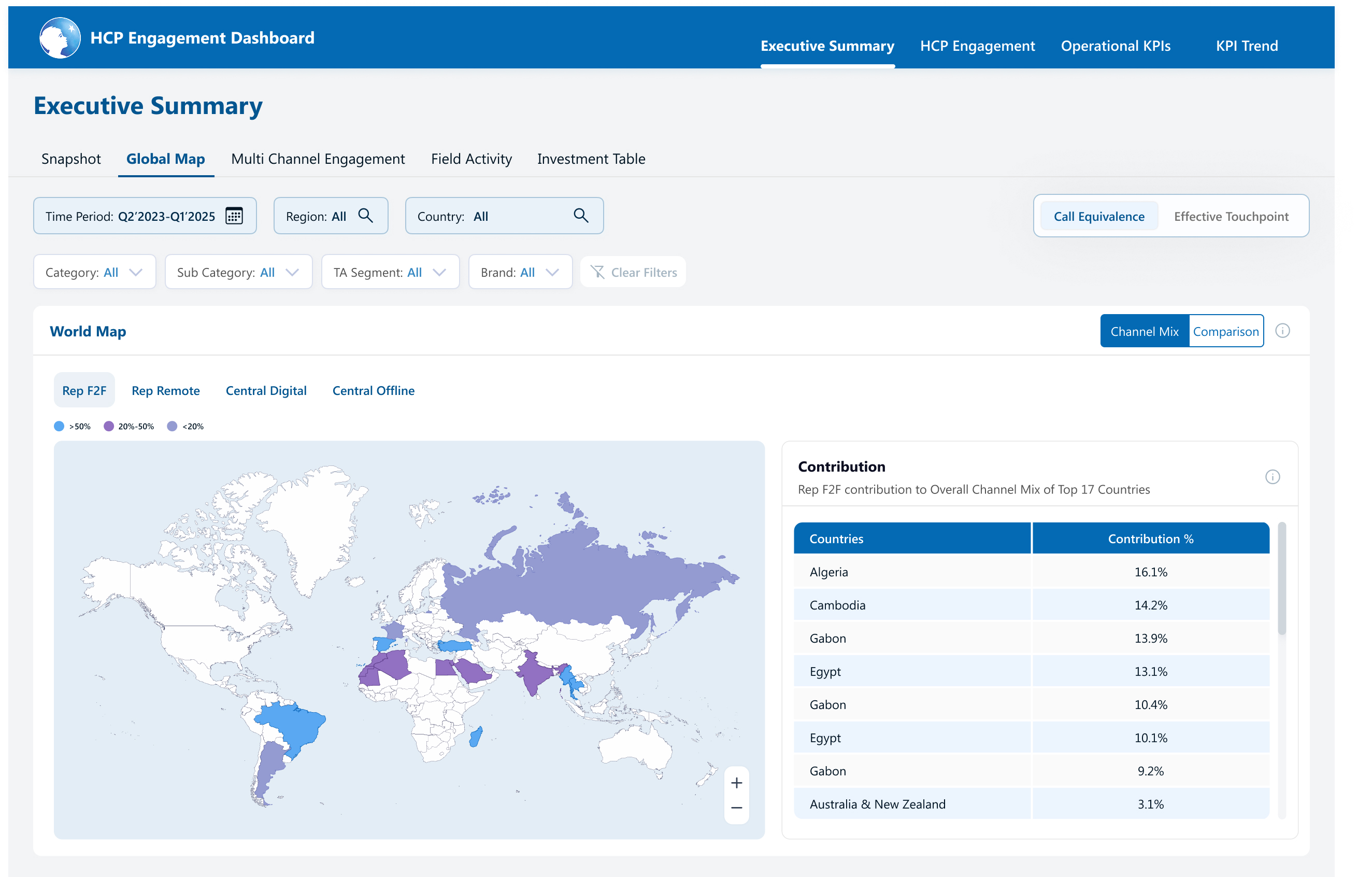Click the World Map info icon
Image resolution: width=1372 pixels, height=877 pixels.
(x=1282, y=331)
